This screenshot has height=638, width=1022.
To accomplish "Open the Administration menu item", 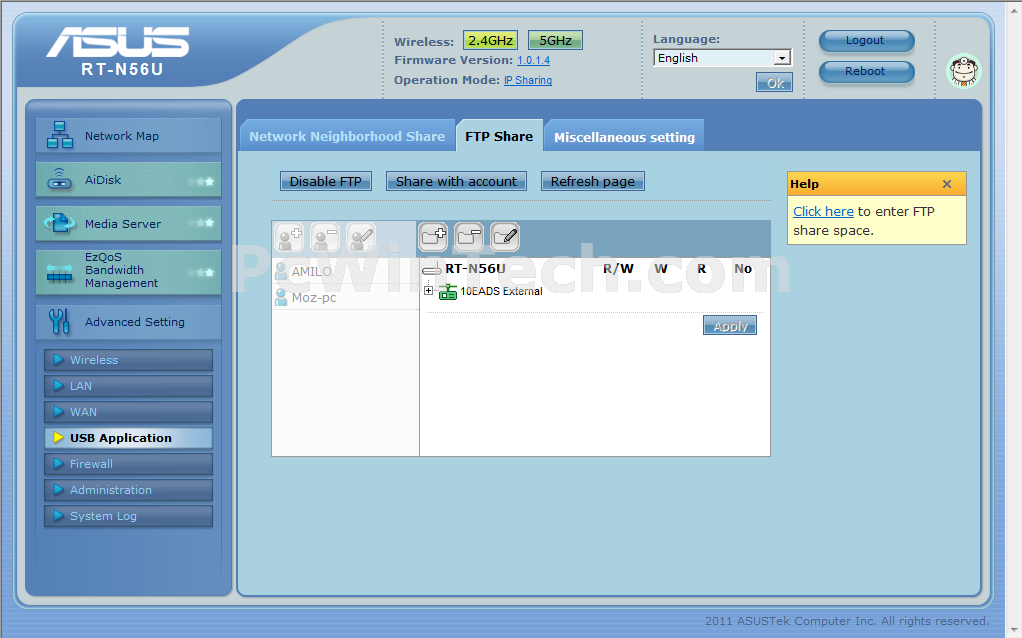I will (x=128, y=490).
